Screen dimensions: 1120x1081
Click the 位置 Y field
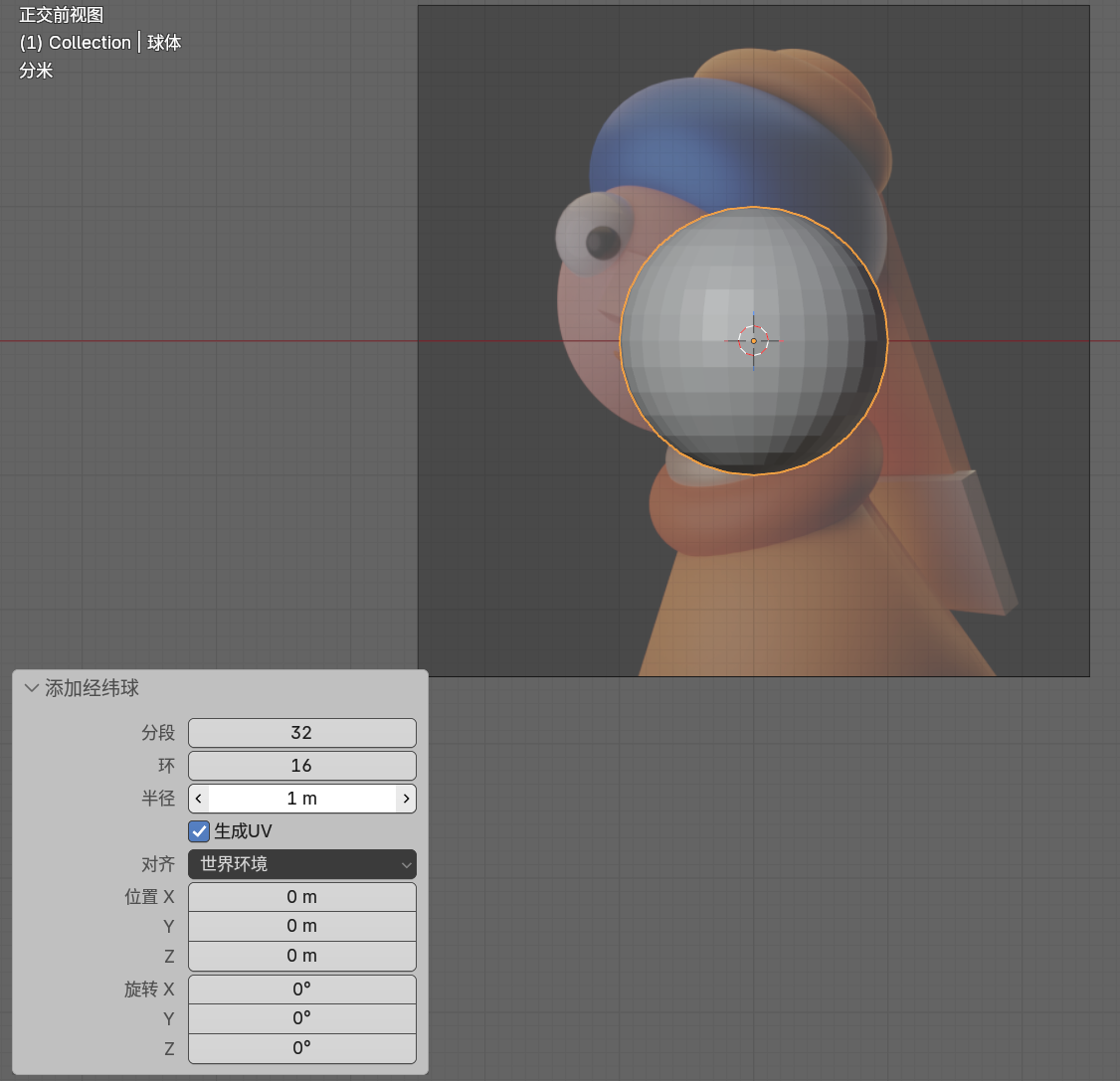tap(302, 926)
